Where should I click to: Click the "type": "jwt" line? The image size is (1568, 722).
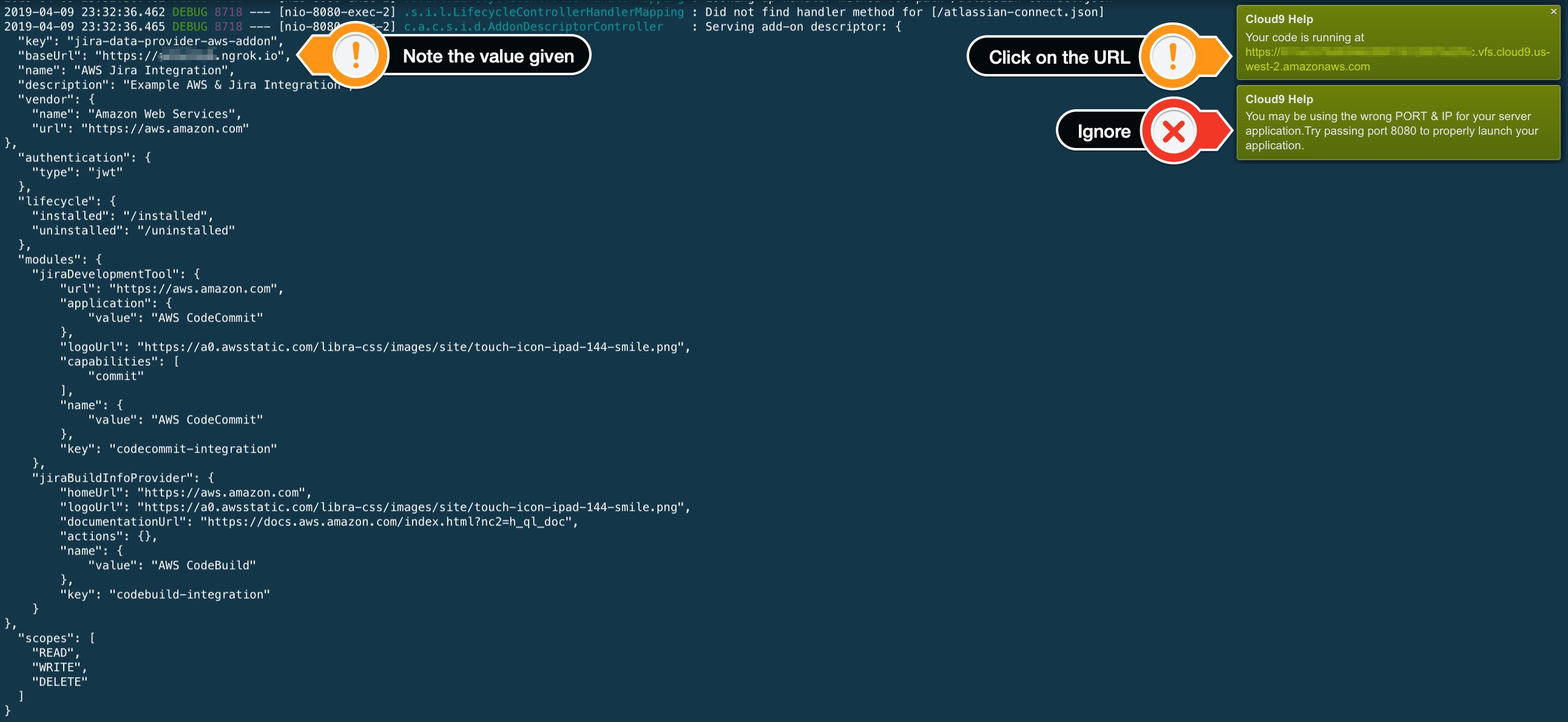click(77, 172)
